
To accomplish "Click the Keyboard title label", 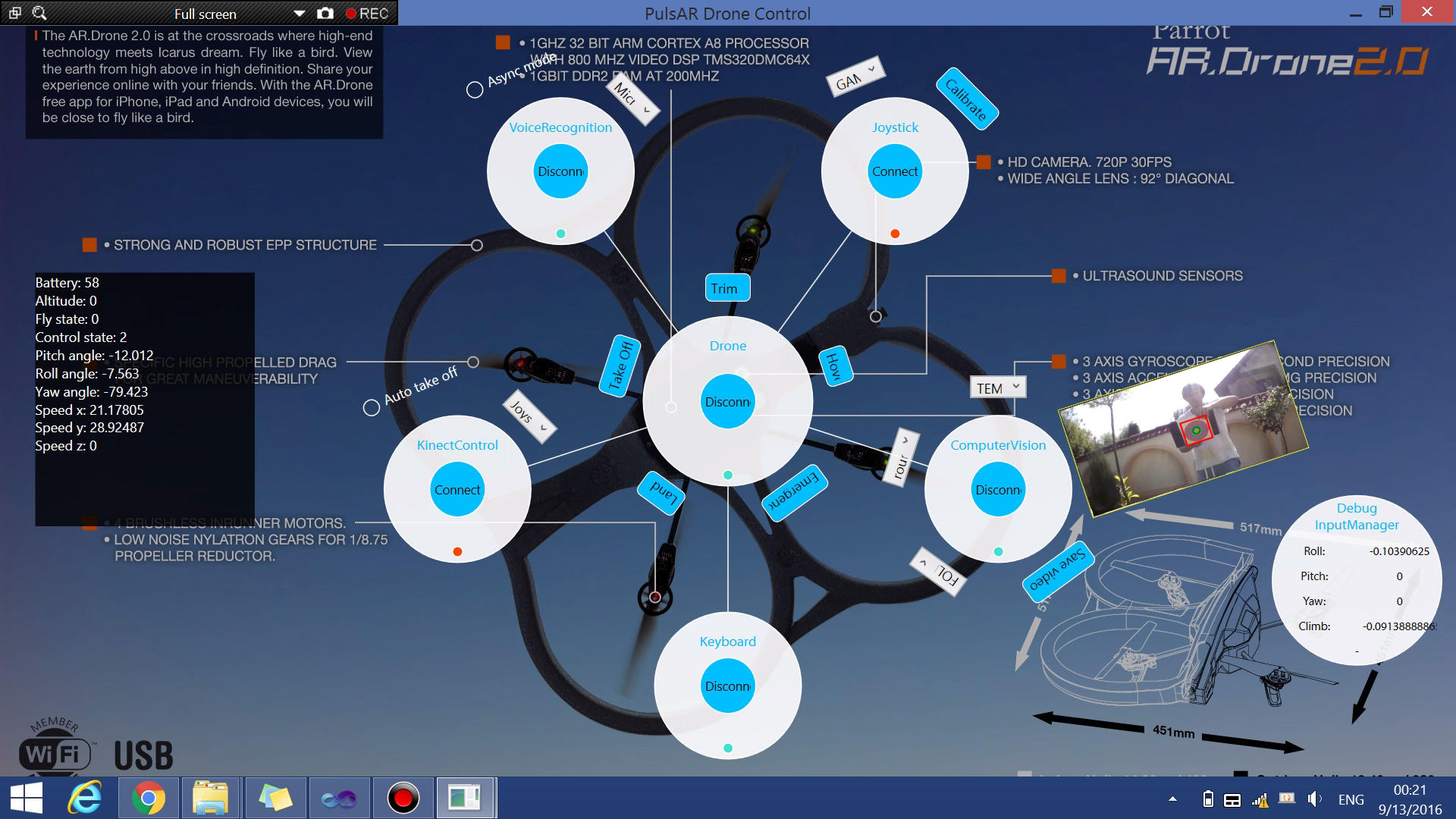I will tap(728, 642).
